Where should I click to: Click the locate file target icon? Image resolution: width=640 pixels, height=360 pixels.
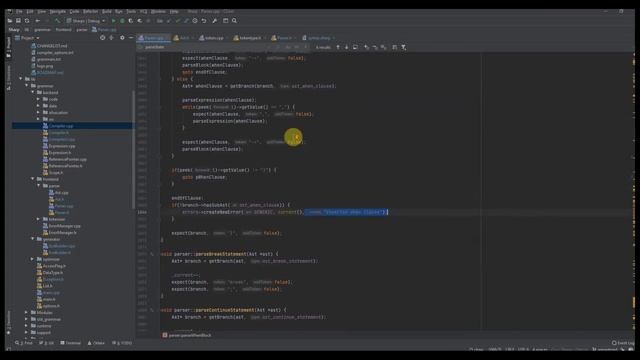(x=102, y=38)
